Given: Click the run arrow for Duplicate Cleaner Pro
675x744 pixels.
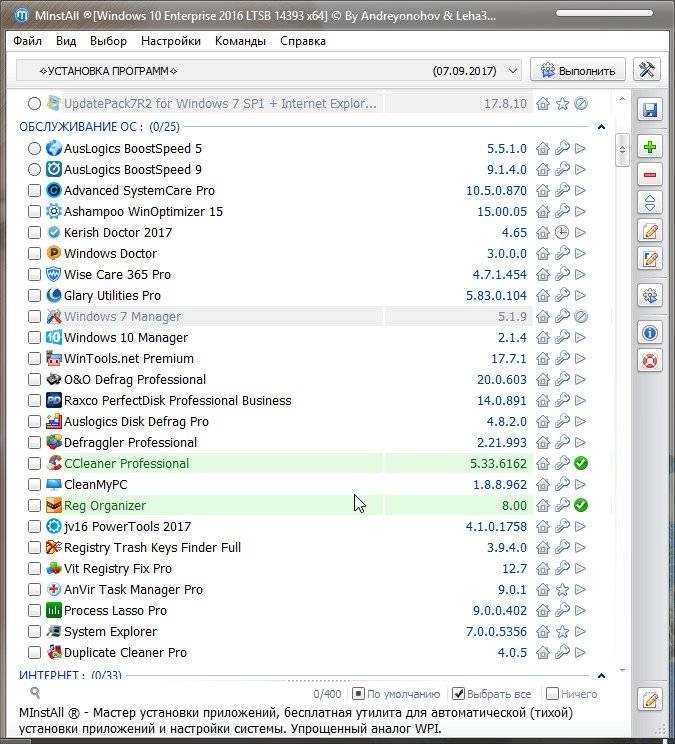Looking at the screenshot, I should [x=580, y=652].
